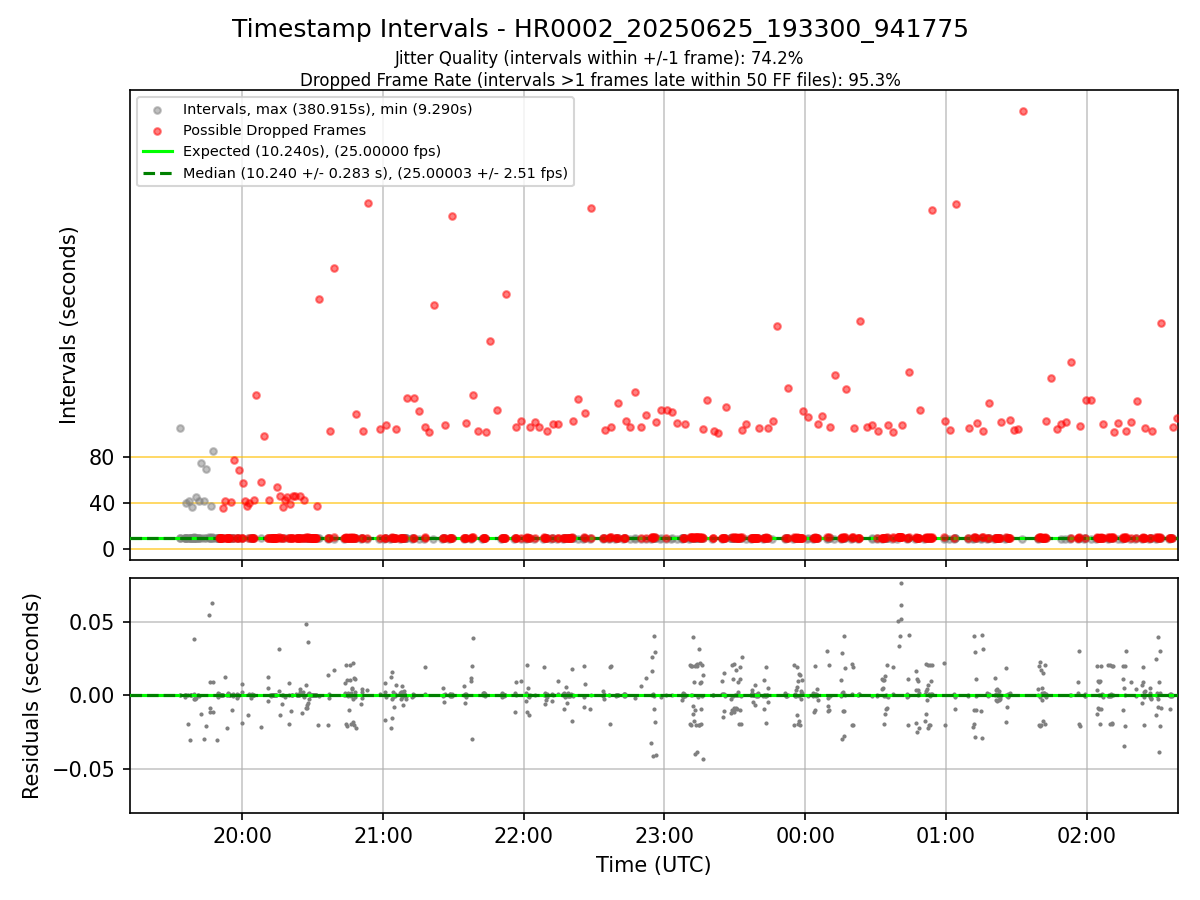Select the Dropped Frame Rate 95.3% subtitle

pyautogui.click(x=600, y=80)
